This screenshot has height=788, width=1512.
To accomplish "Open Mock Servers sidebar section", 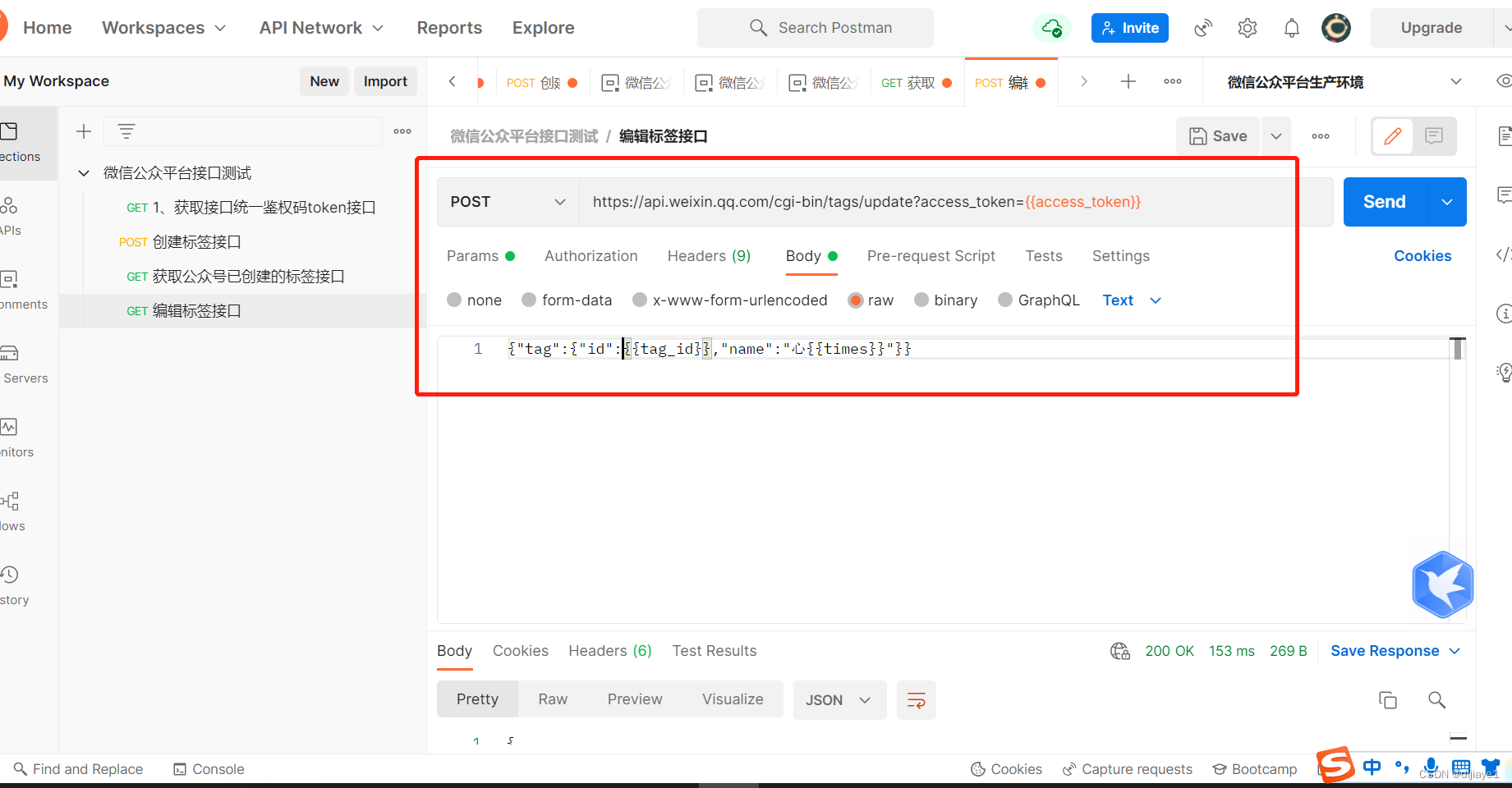I will (x=25, y=363).
